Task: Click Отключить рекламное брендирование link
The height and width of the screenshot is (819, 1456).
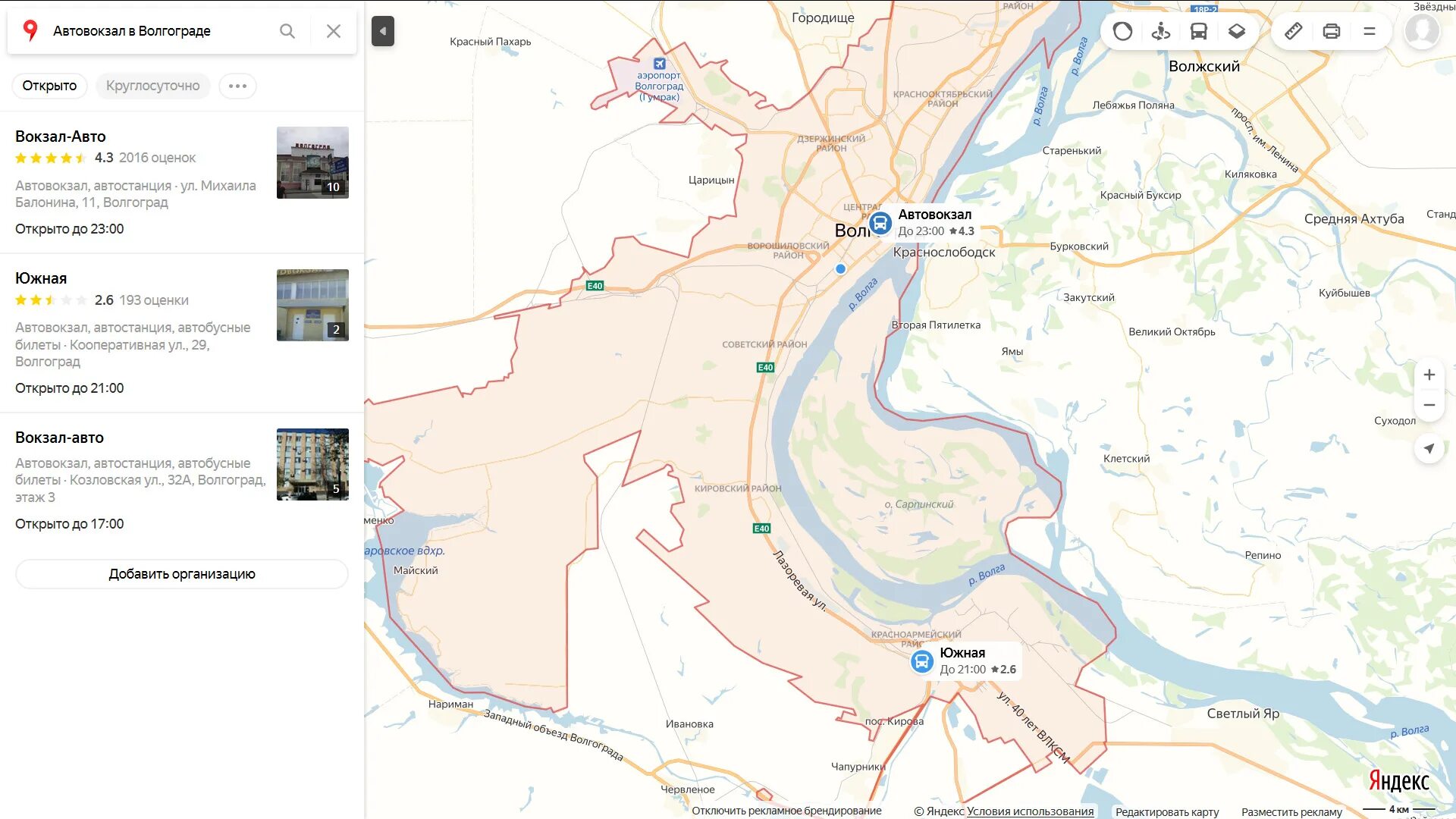Action: tap(786, 811)
